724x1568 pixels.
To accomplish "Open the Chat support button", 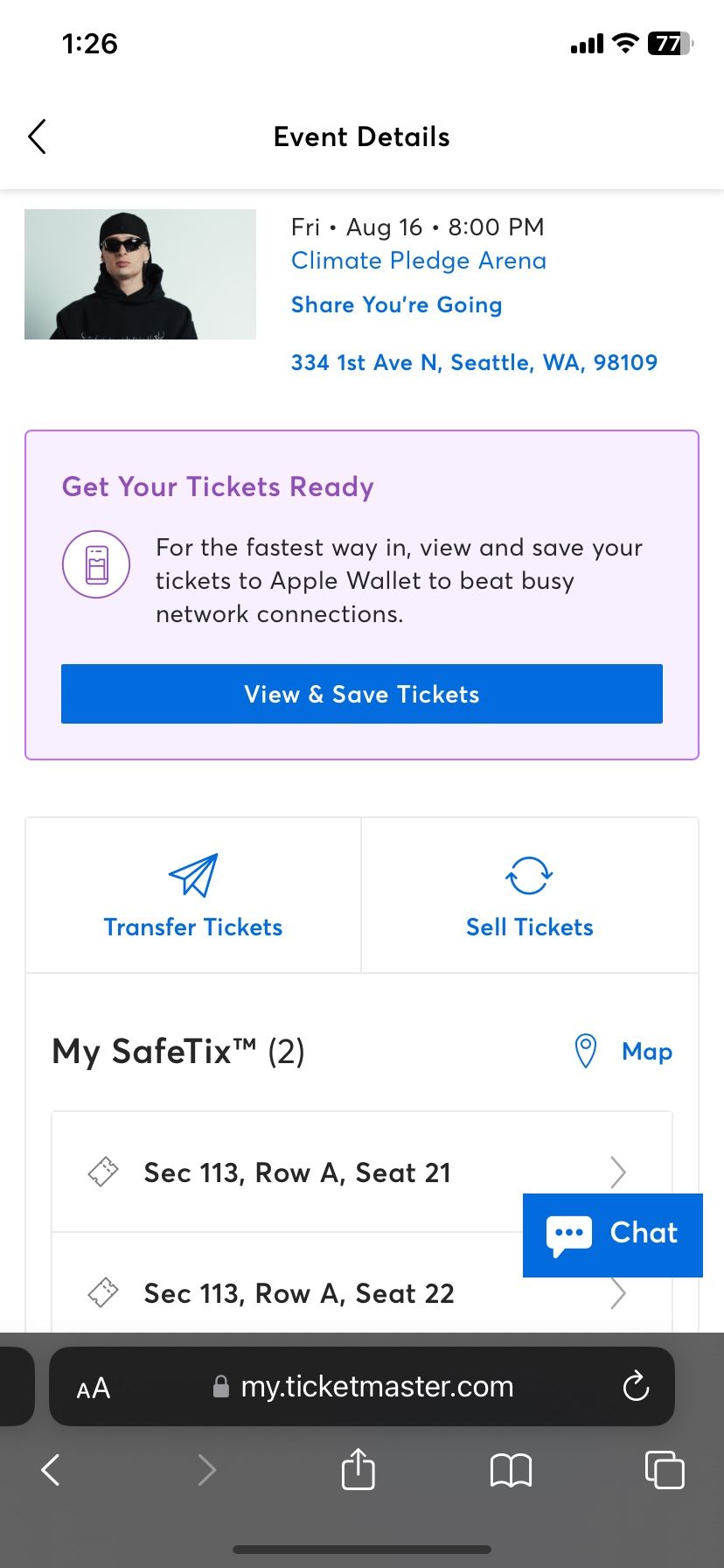I will click(613, 1235).
